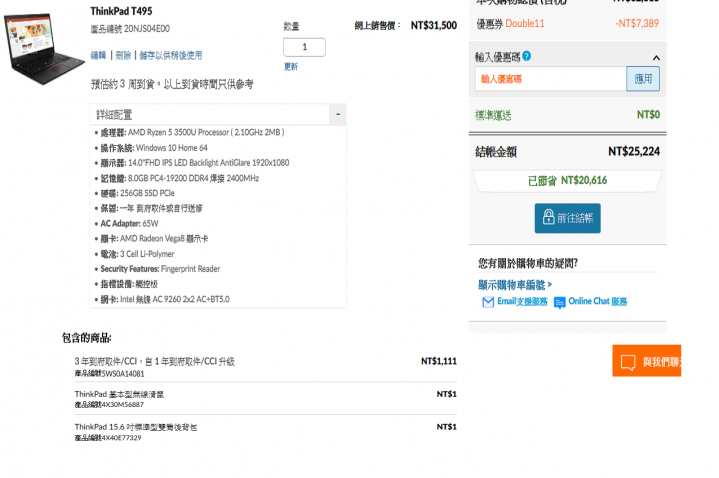Select the NT$31,500 web price
719x478 pixels.
tap(433, 25)
